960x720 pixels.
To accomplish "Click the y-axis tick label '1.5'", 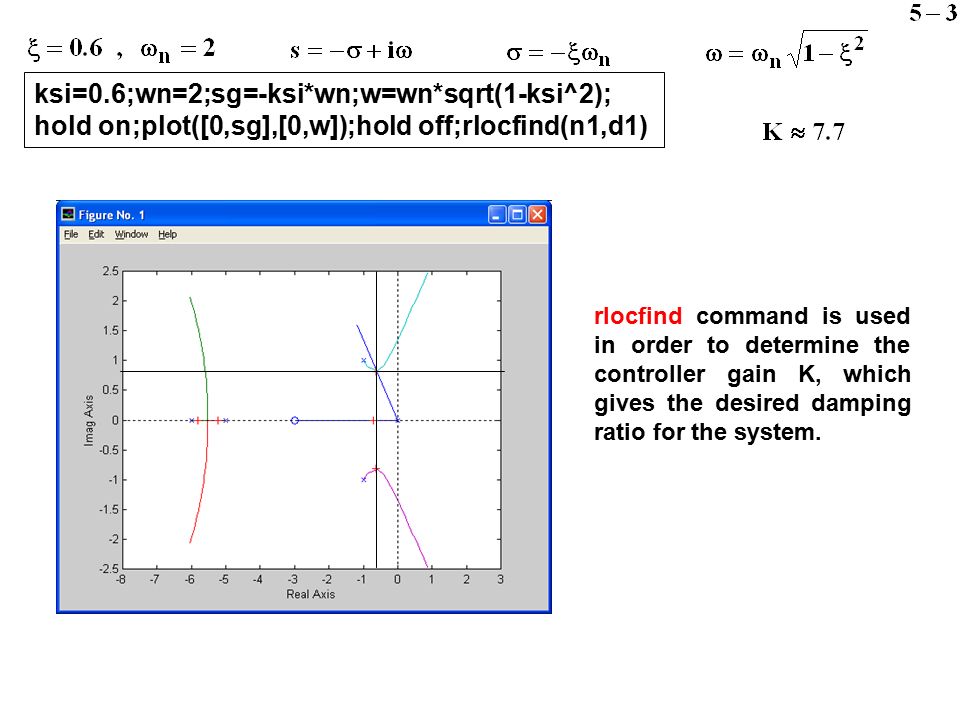I will [110, 331].
